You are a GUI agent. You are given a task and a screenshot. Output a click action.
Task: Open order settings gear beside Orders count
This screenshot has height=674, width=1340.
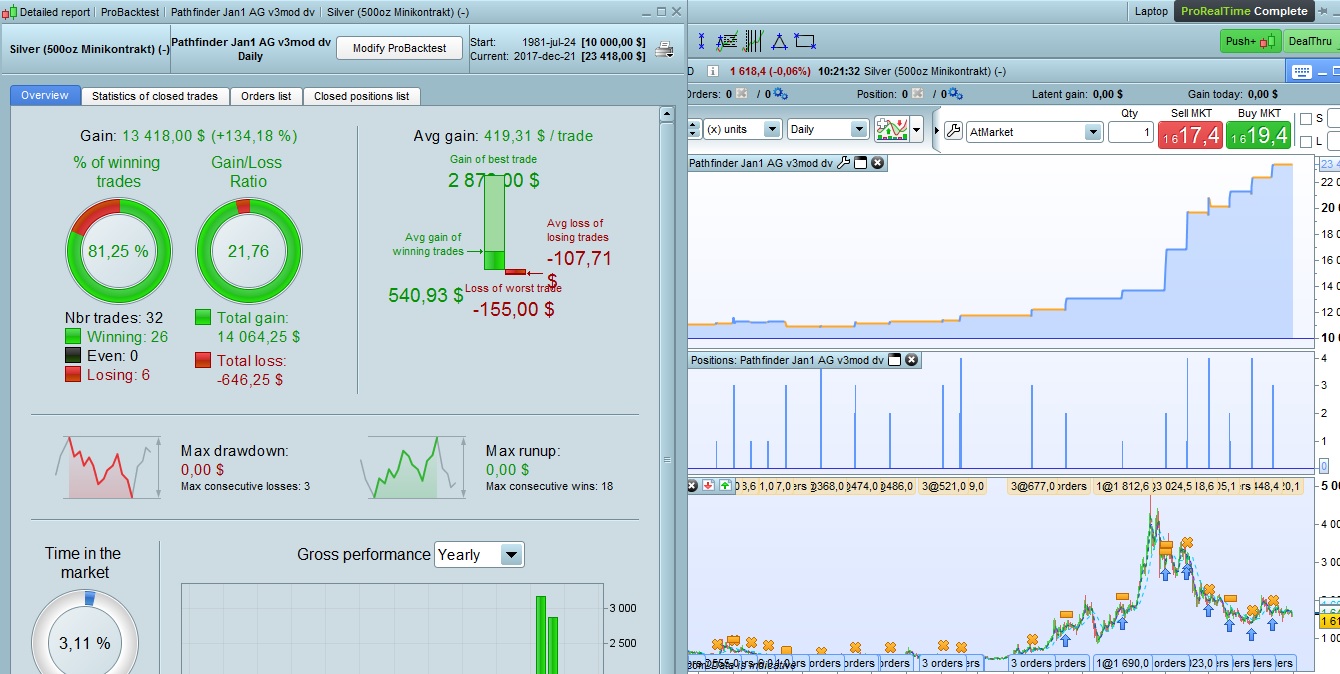coord(780,94)
